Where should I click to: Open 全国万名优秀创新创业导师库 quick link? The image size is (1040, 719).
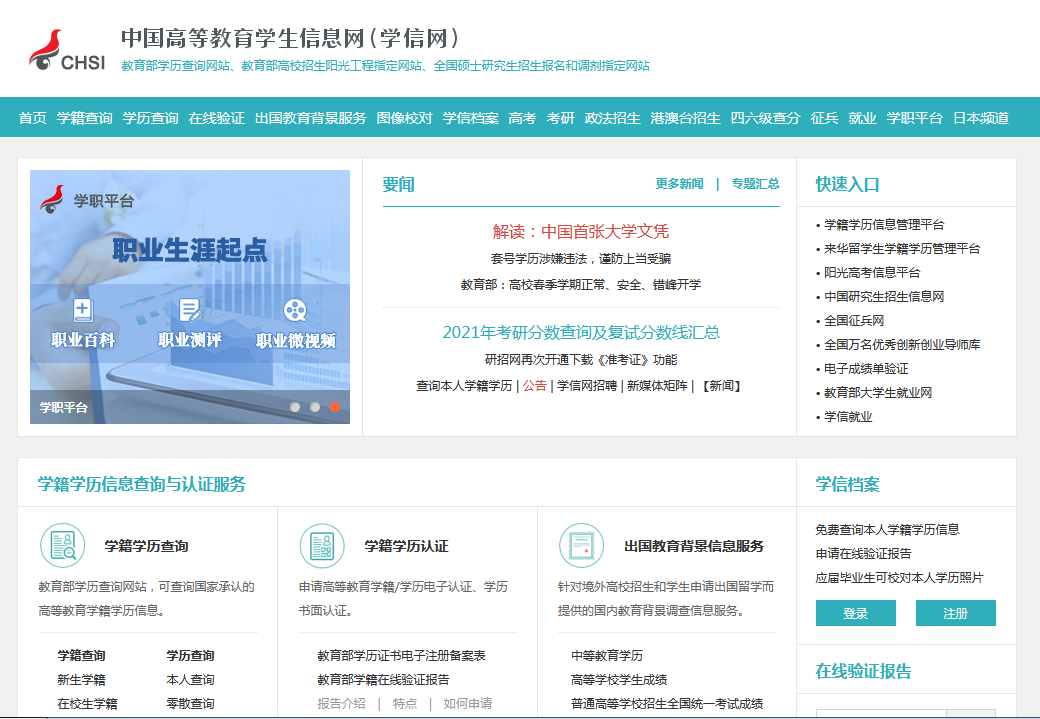tap(902, 344)
